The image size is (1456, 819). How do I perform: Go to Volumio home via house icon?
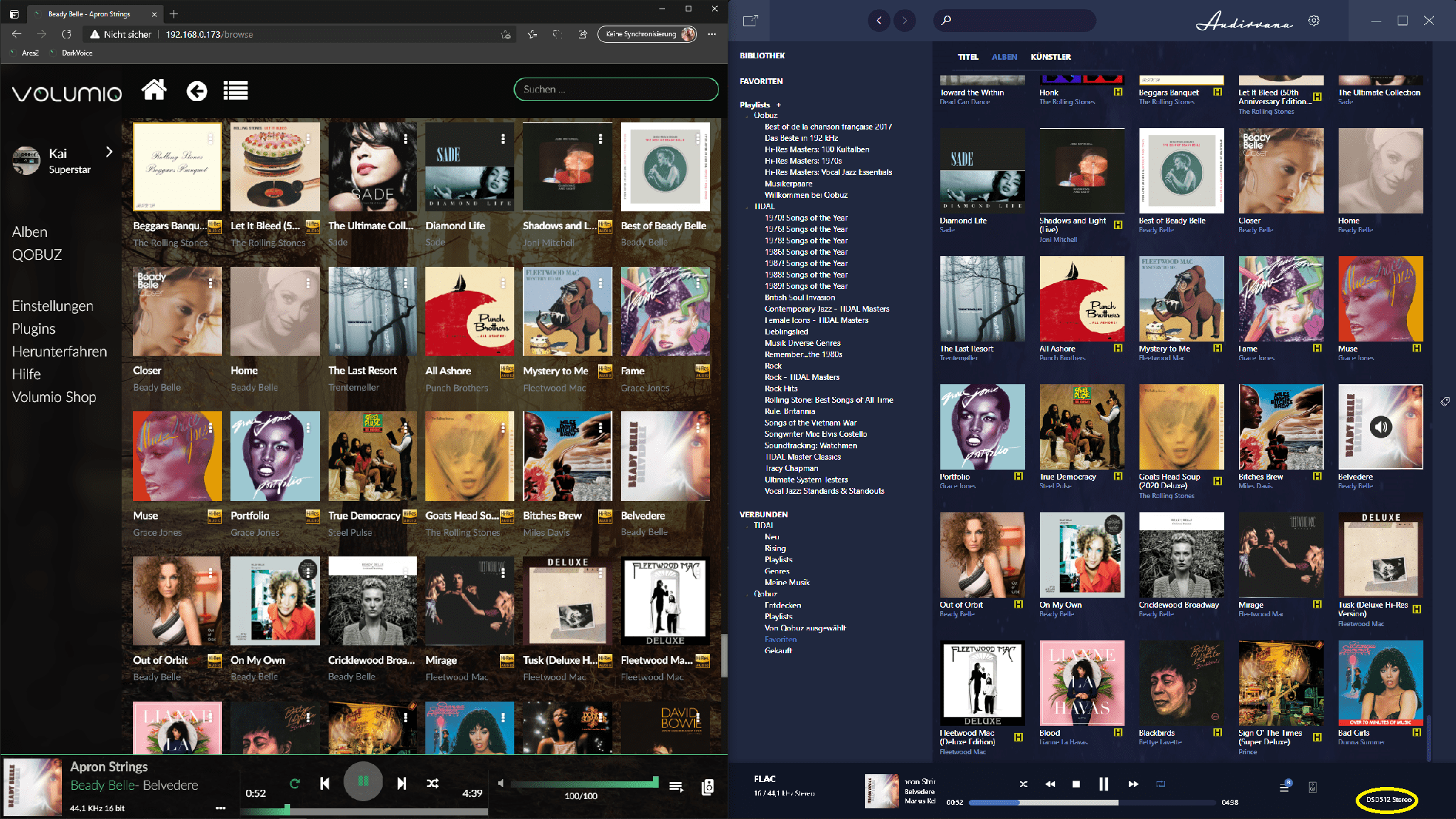154,90
